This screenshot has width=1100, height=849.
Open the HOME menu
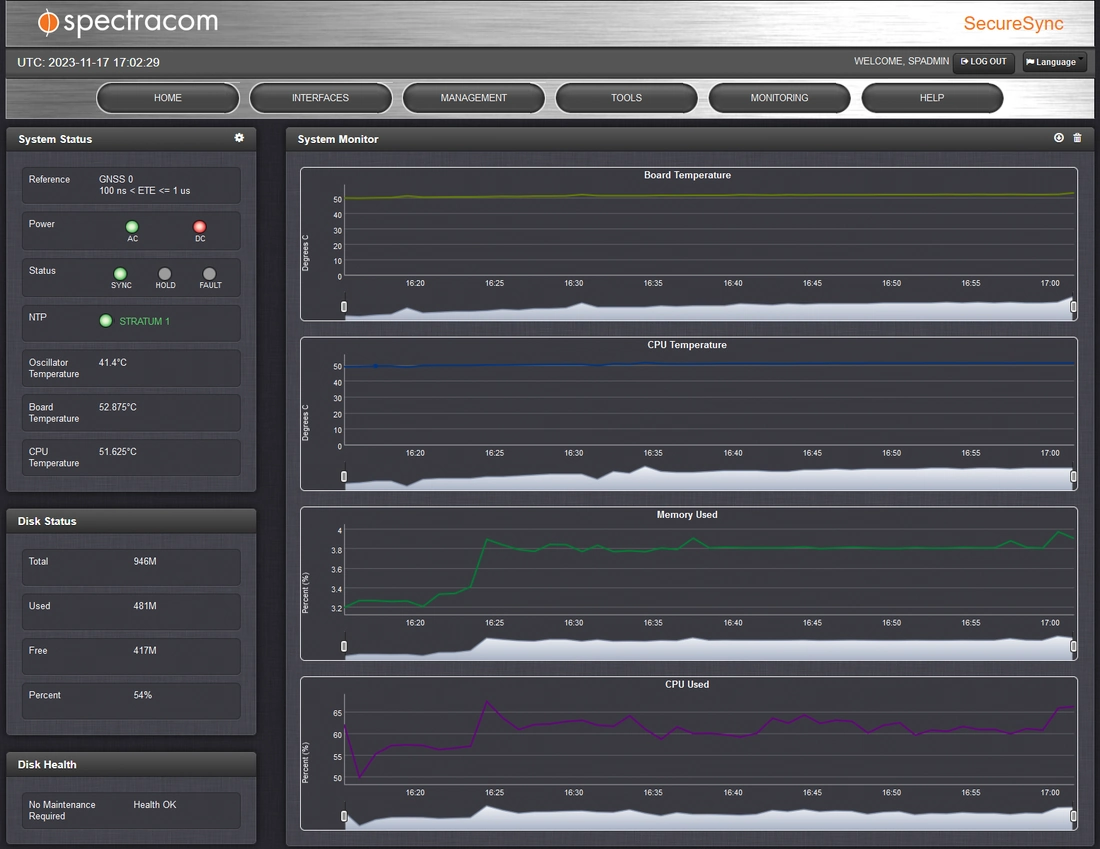click(x=168, y=98)
